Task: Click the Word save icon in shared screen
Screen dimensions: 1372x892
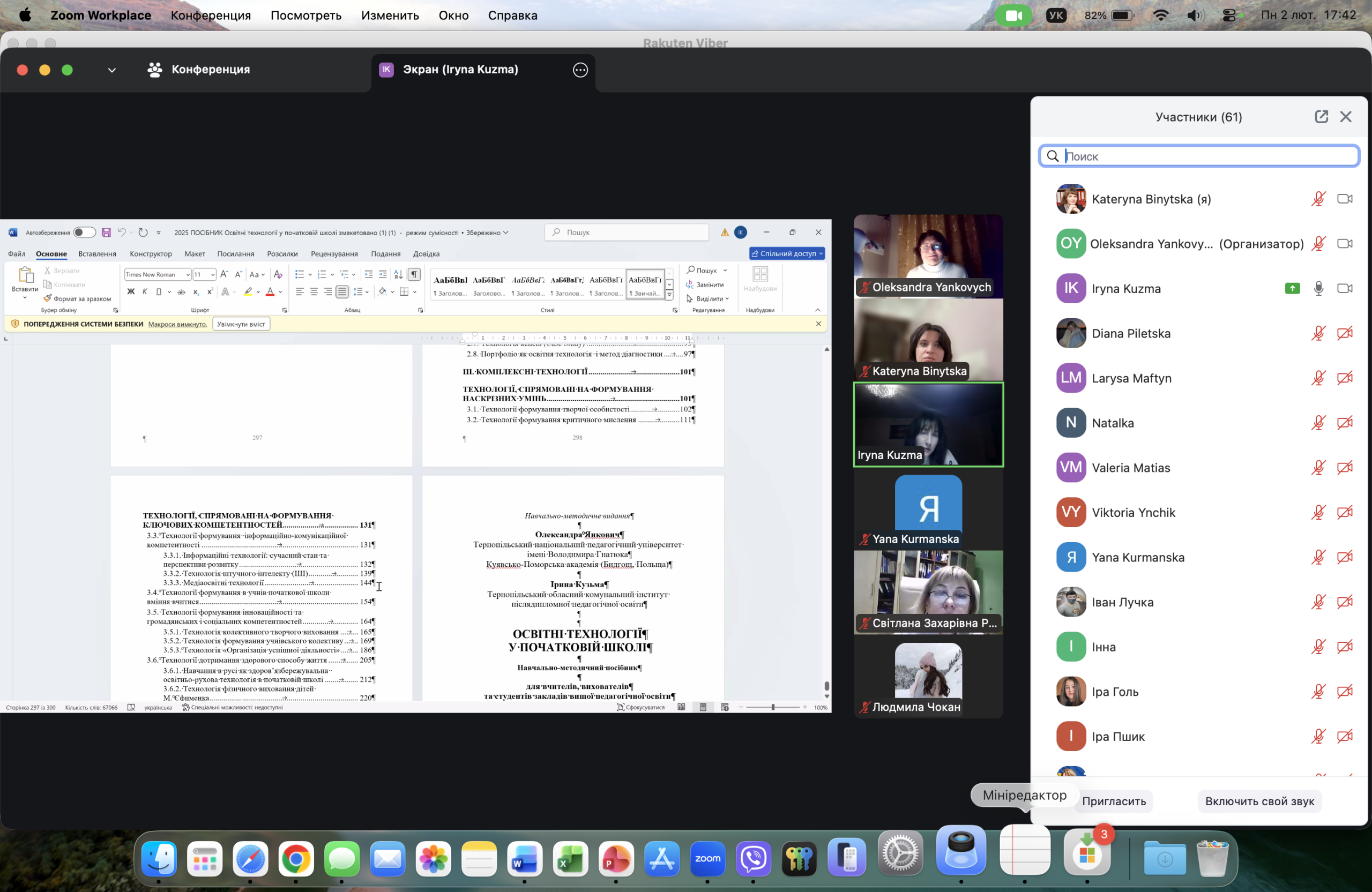Action: (x=106, y=232)
